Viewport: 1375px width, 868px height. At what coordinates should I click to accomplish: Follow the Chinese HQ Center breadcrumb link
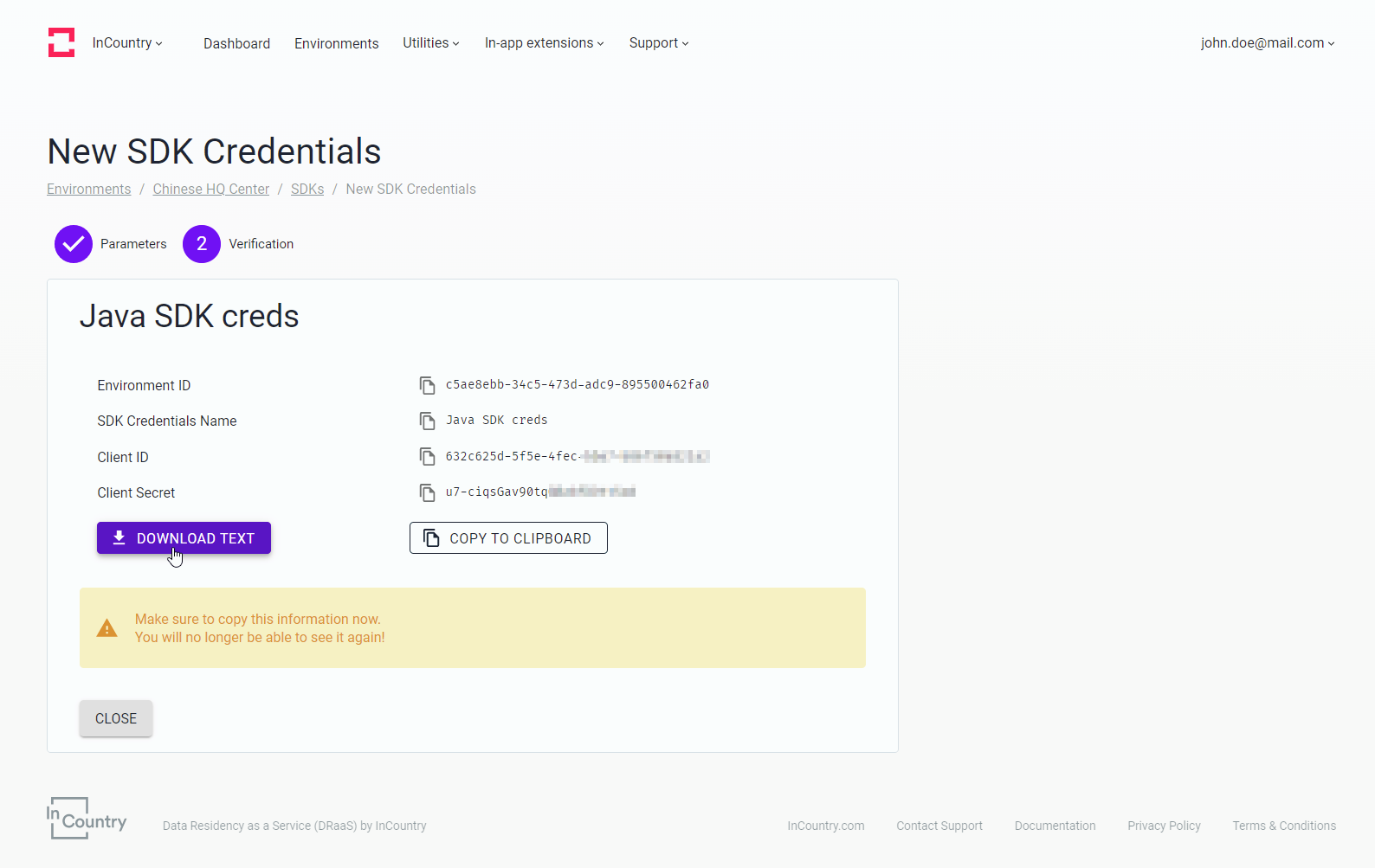coord(211,190)
